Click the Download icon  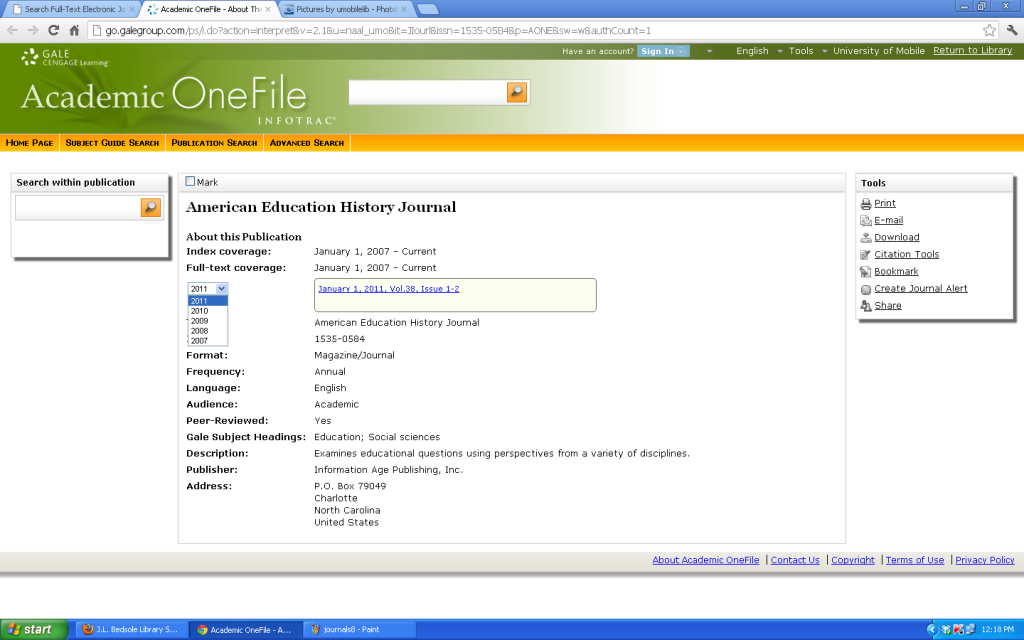click(x=866, y=237)
